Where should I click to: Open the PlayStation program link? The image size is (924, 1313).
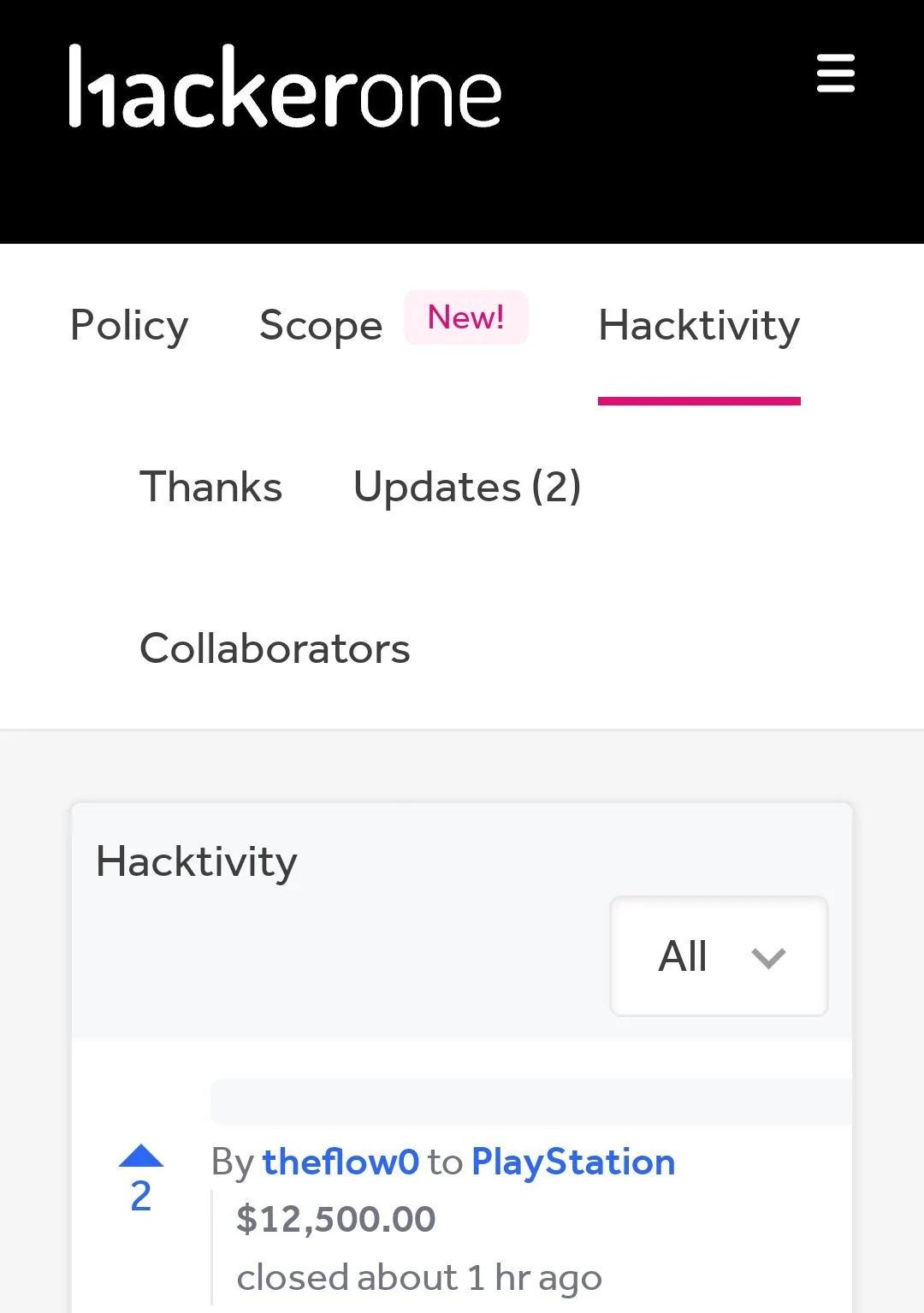point(573,1162)
